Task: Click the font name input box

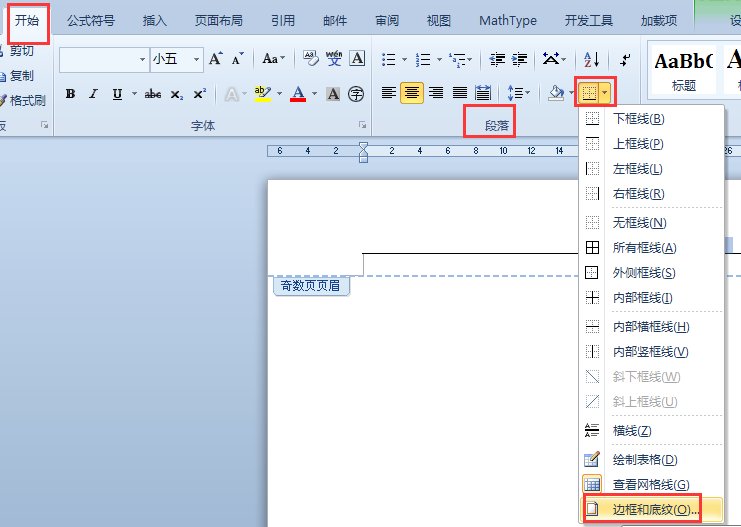Action: 99,60
